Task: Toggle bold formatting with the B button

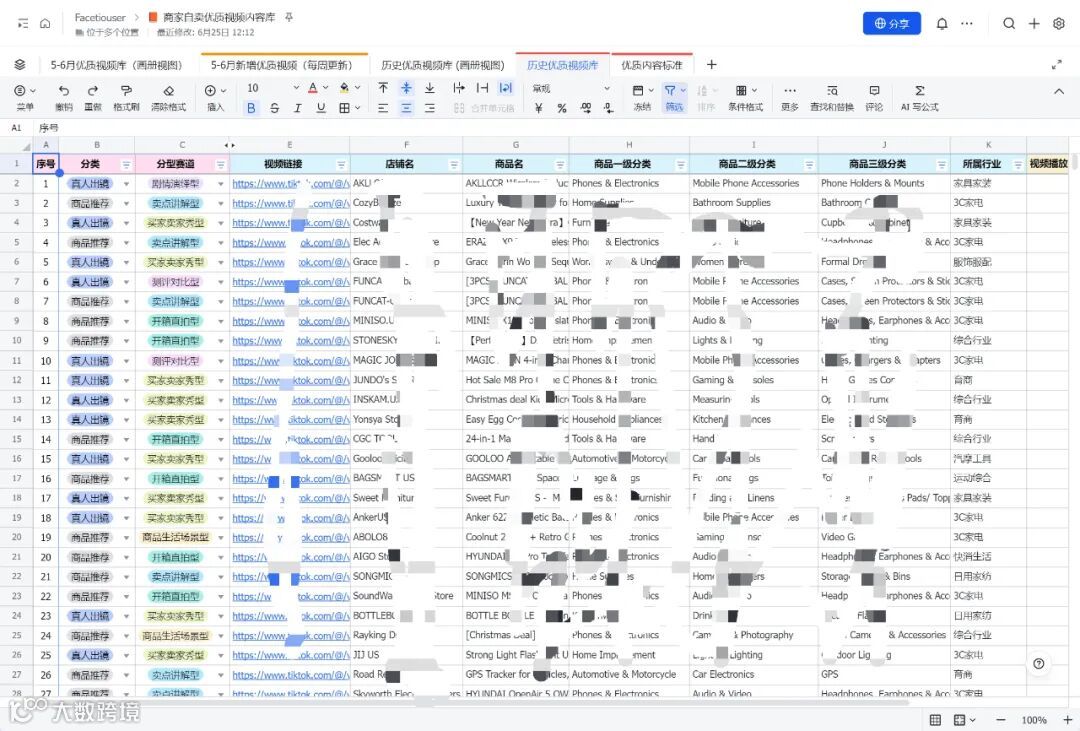Action: (251, 107)
